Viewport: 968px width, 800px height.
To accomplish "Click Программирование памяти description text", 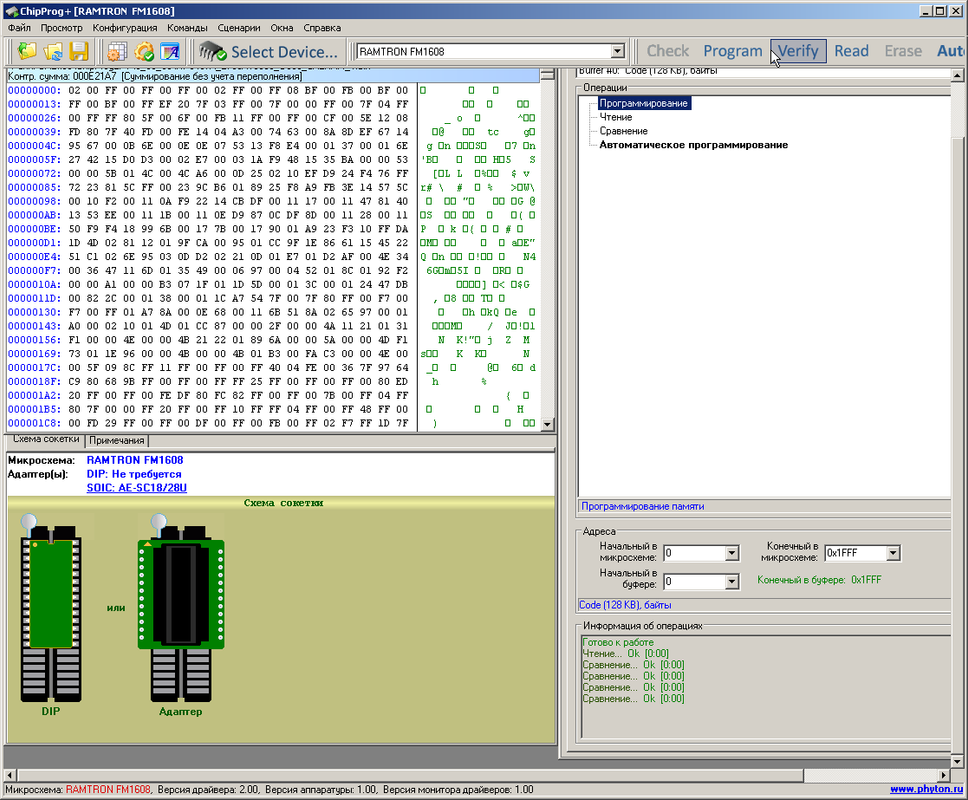I will 643,506.
